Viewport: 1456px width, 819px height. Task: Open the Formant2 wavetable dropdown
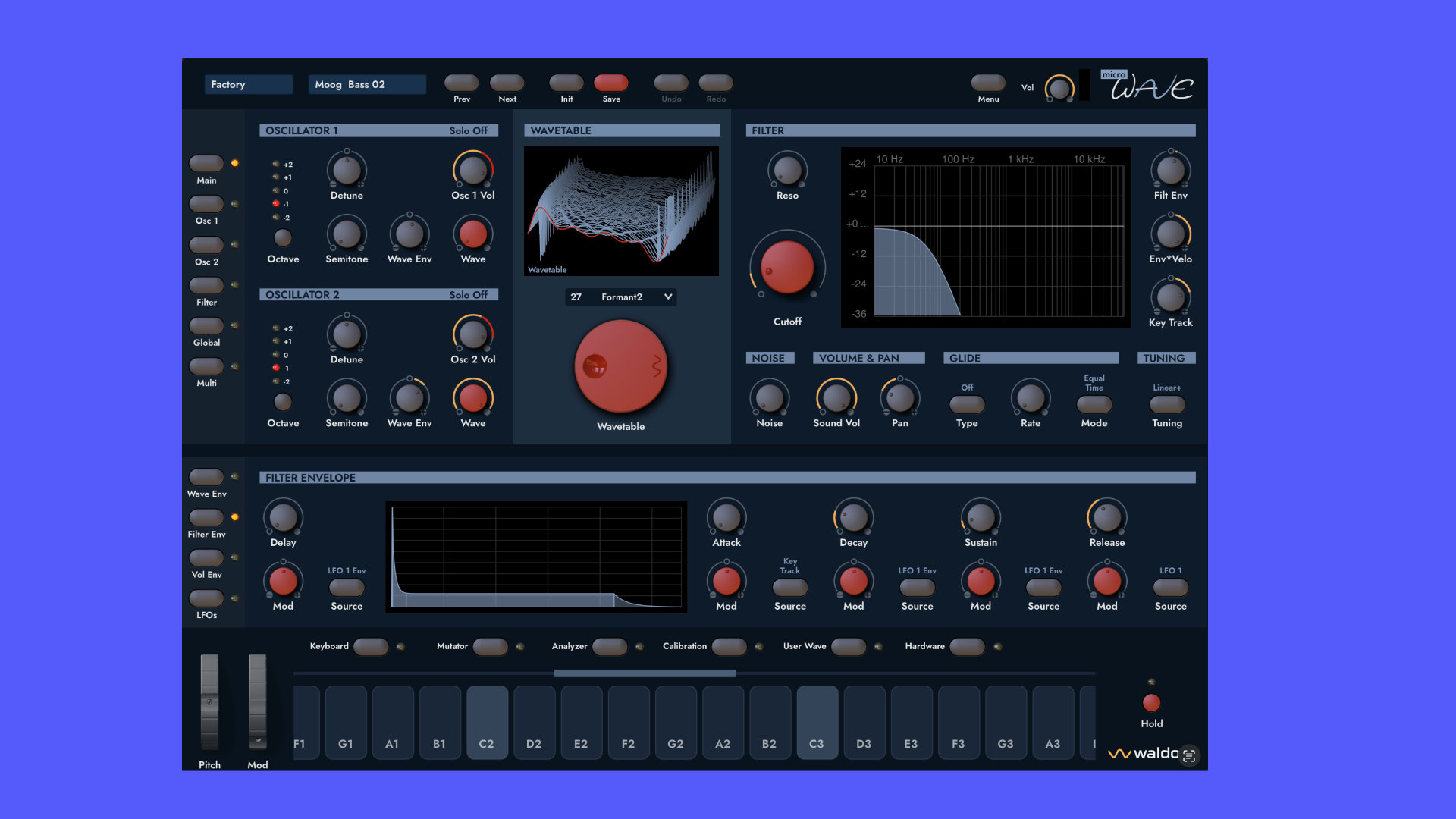(x=621, y=297)
